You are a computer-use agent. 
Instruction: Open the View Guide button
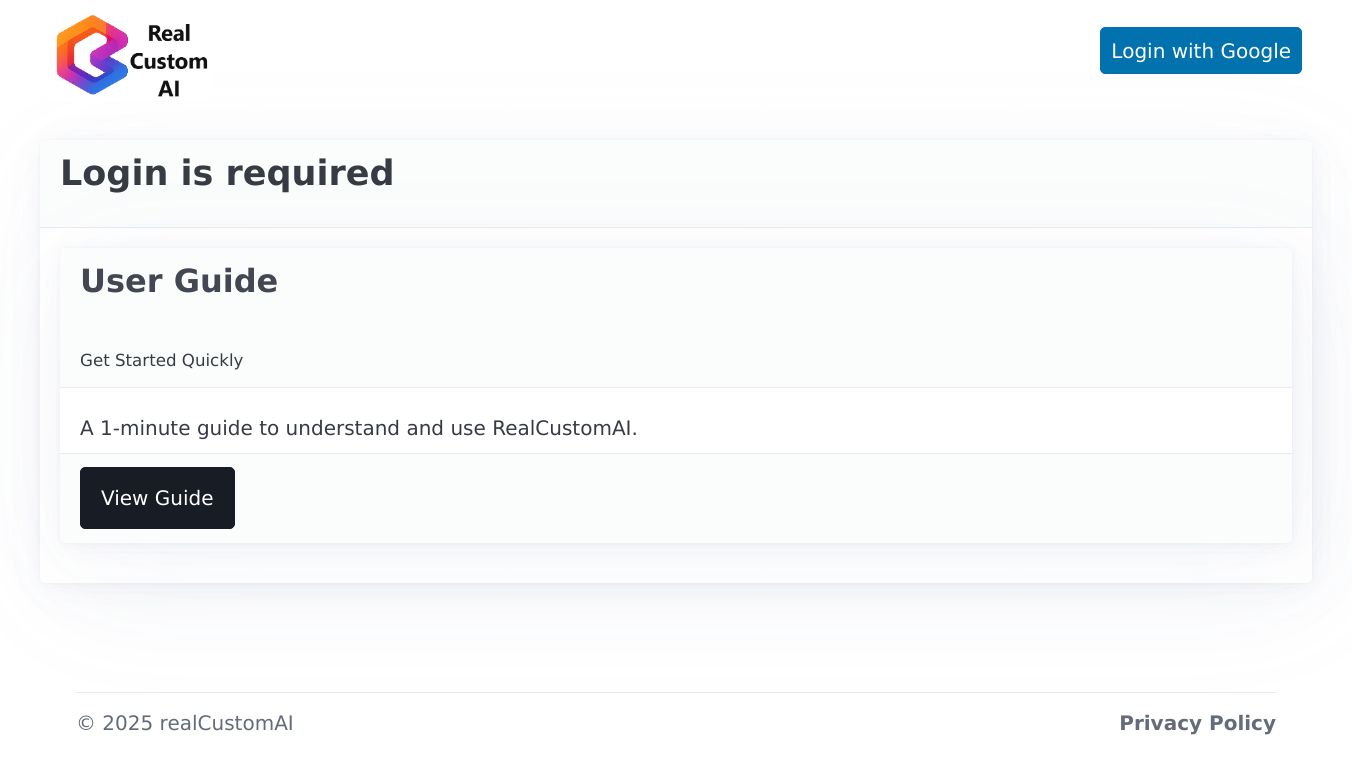click(x=157, y=498)
